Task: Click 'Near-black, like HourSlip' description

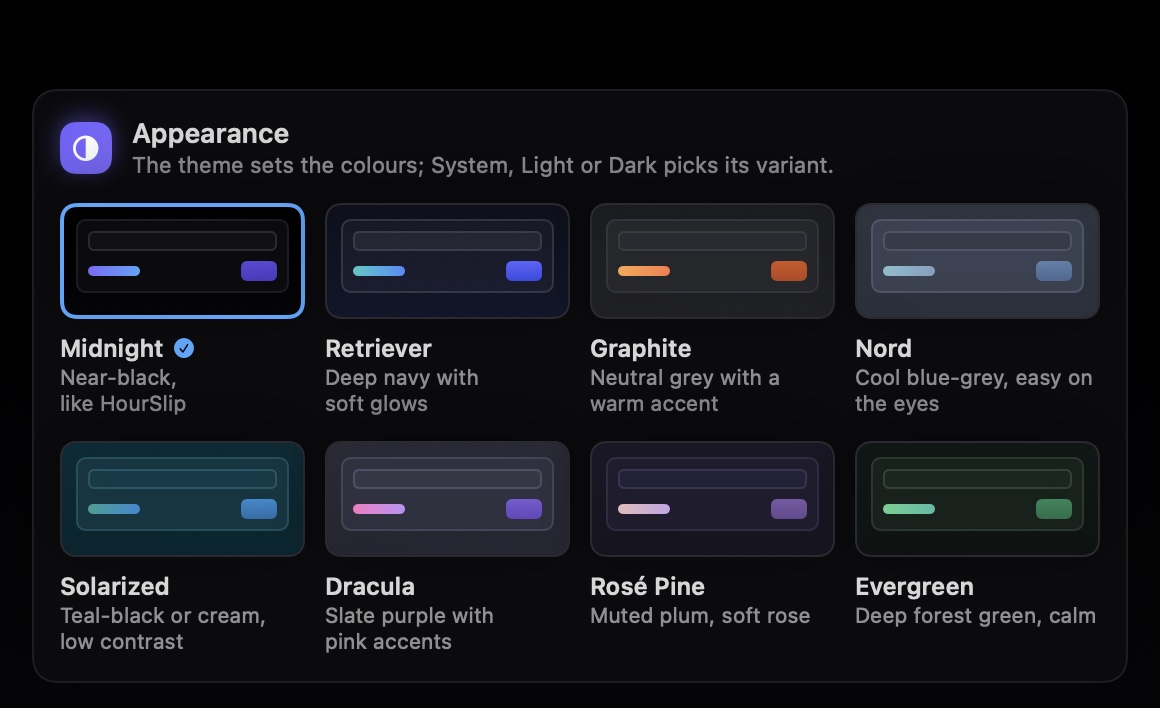Action: click(x=123, y=391)
